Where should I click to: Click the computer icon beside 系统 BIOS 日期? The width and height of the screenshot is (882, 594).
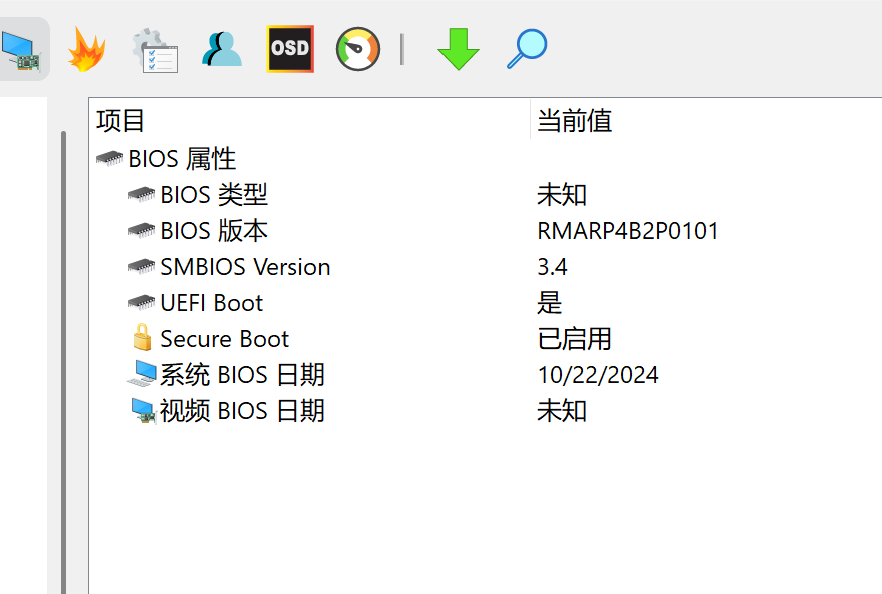pos(142,374)
